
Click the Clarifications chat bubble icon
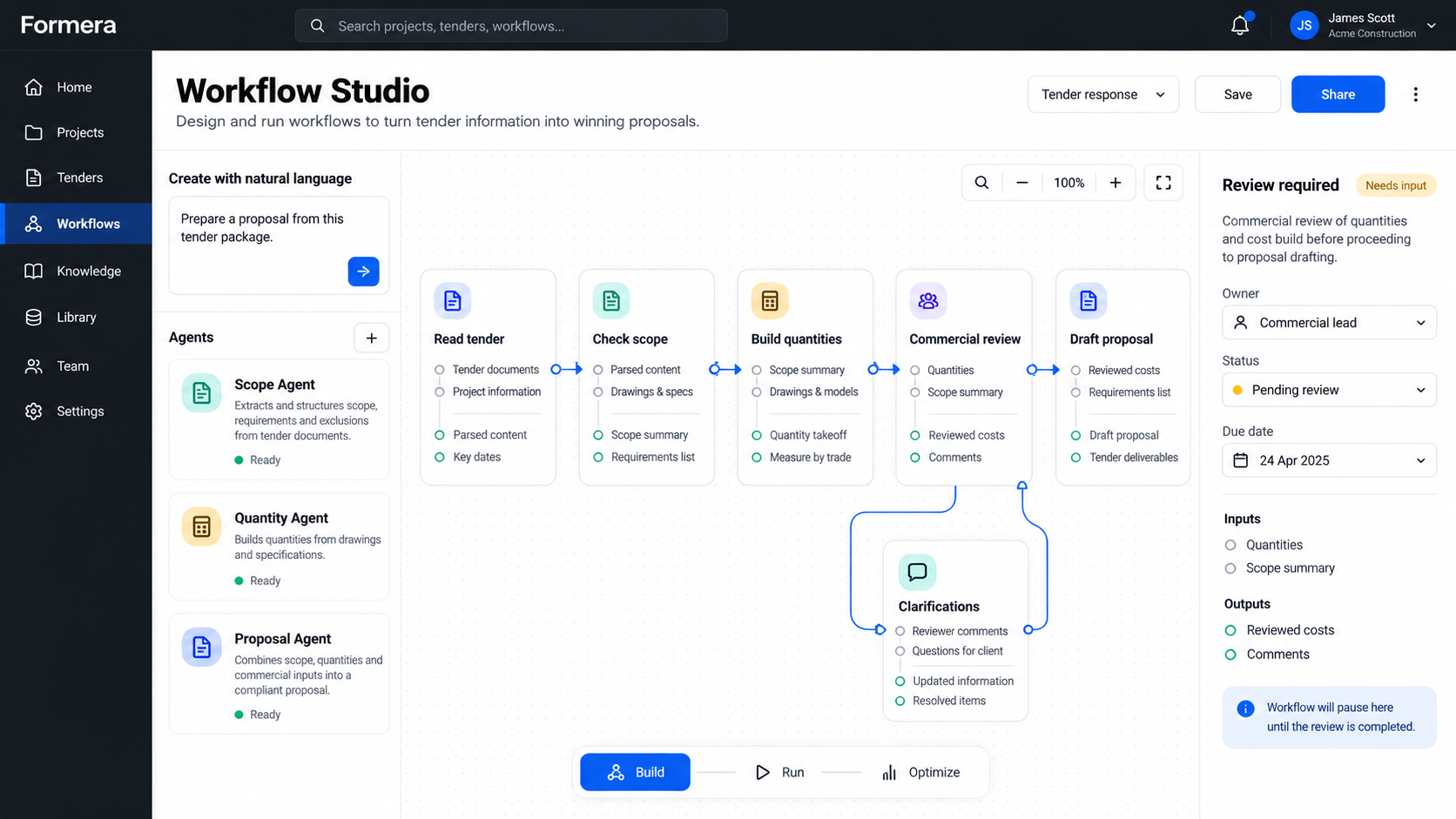[x=917, y=572]
